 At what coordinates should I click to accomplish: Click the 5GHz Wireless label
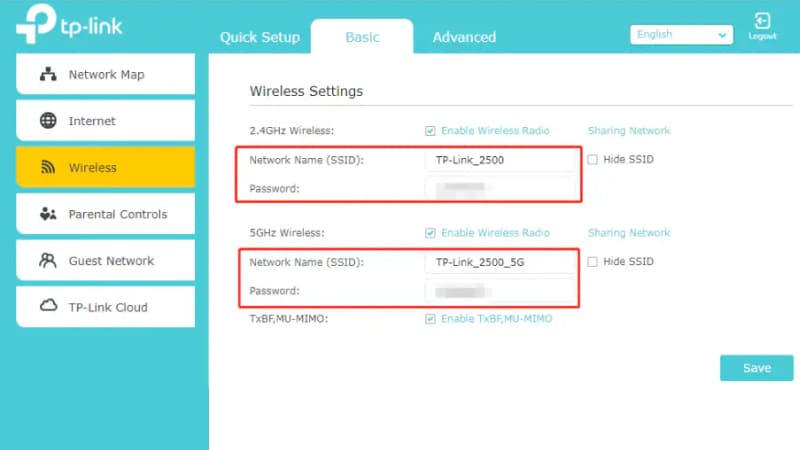[x=287, y=233]
